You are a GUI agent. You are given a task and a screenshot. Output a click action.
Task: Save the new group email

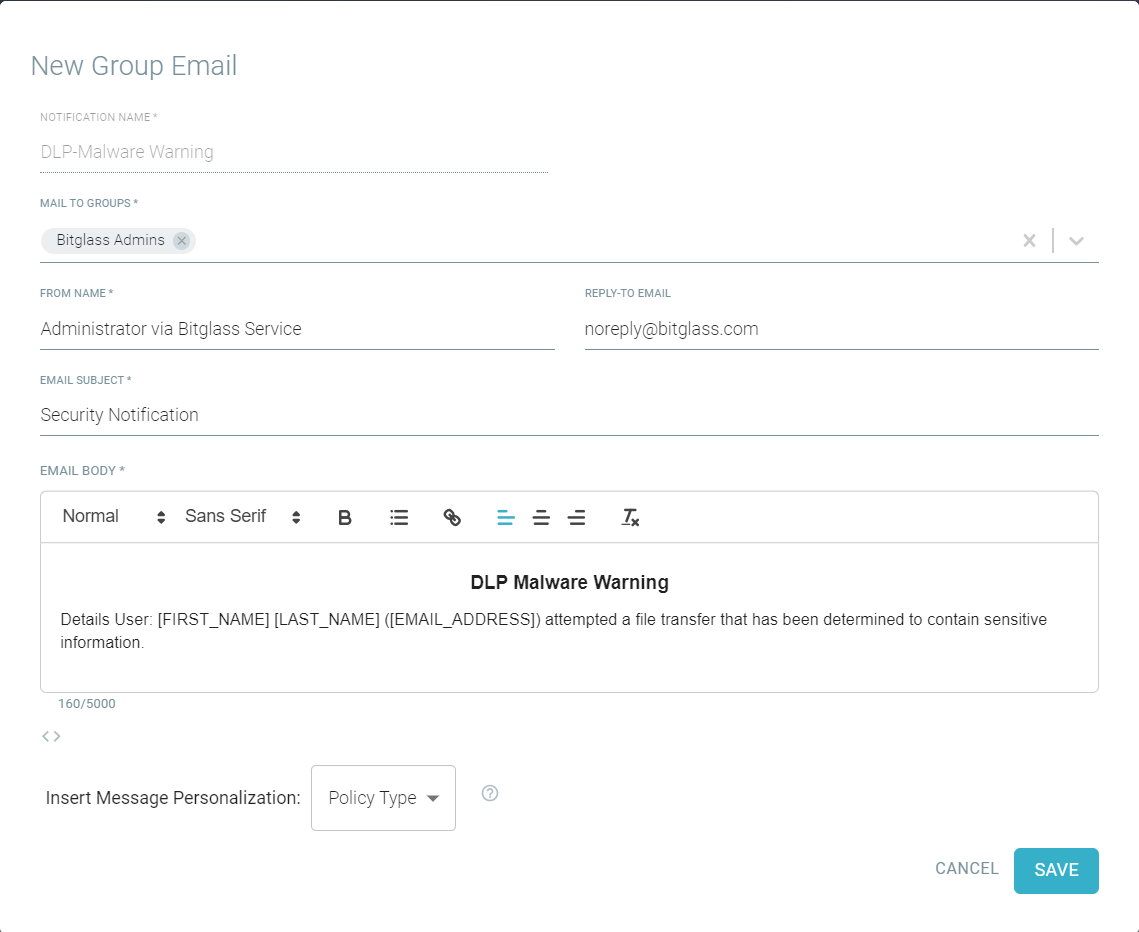click(x=1056, y=870)
